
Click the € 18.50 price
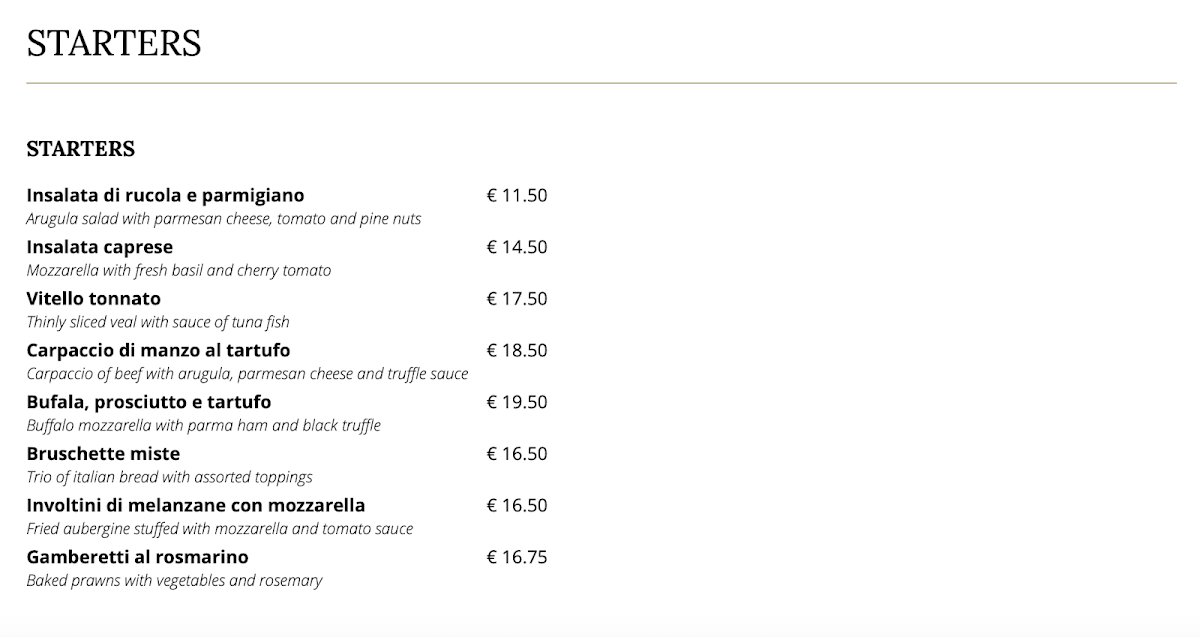click(x=517, y=350)
